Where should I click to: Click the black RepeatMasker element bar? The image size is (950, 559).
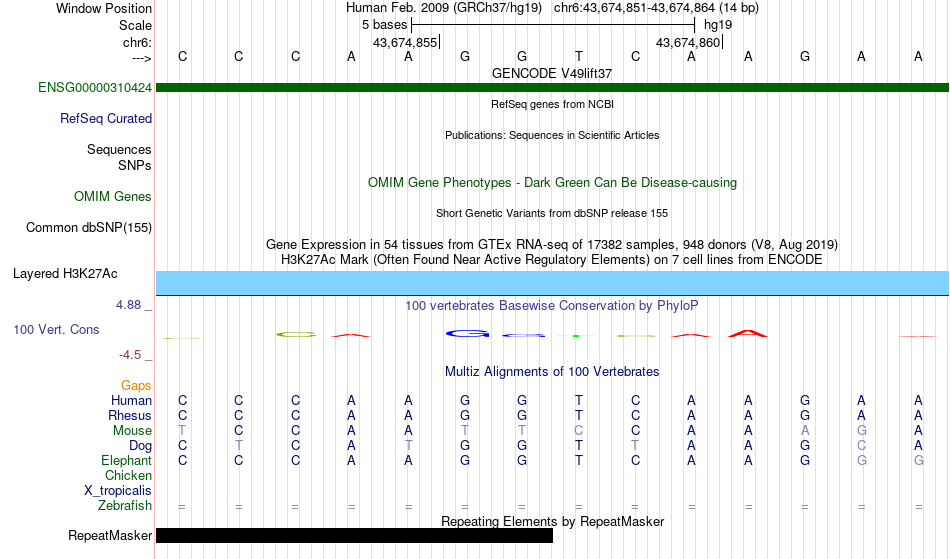354,535
